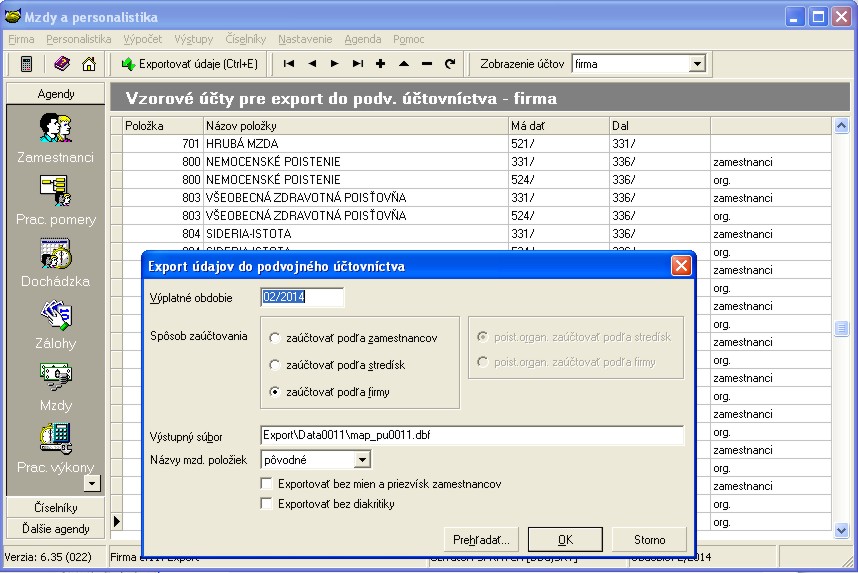Image resolution: width=858 pixels, height=573 pixels.
Task: Close the Export údajov dialog
Action: pos(681,266)
